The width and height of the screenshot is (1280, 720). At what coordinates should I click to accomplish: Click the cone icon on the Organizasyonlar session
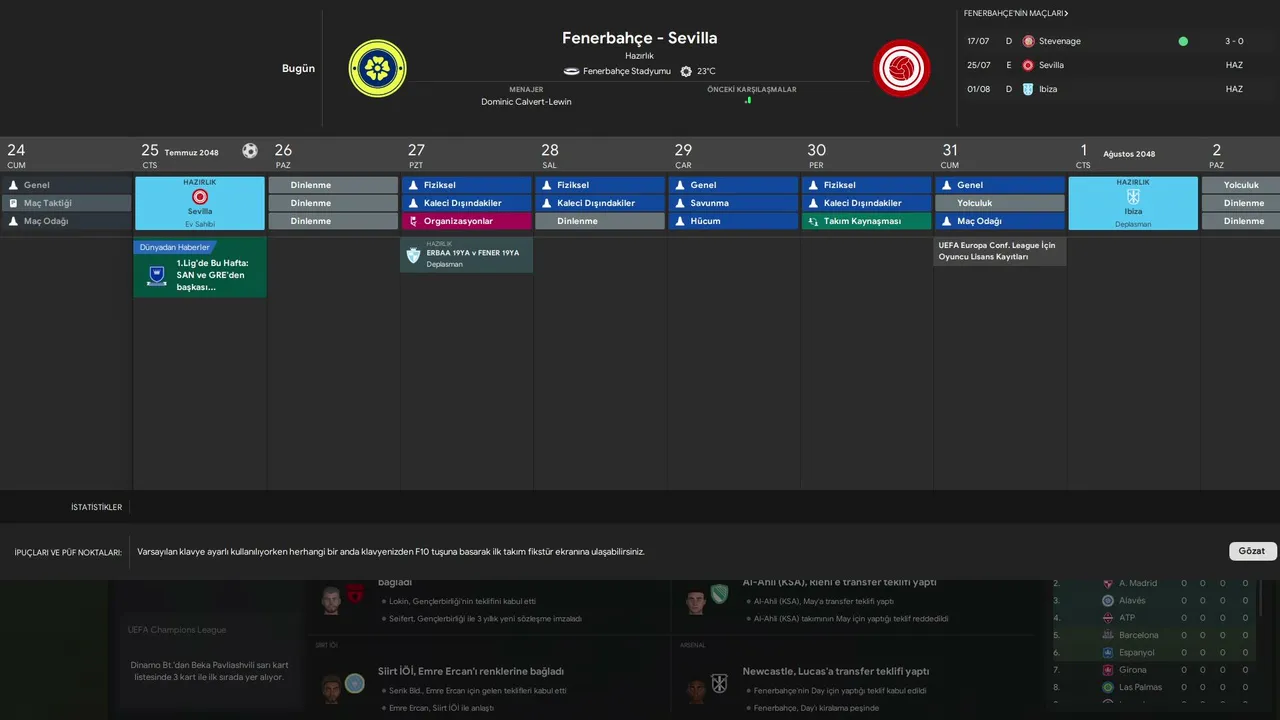pos(413,221)
